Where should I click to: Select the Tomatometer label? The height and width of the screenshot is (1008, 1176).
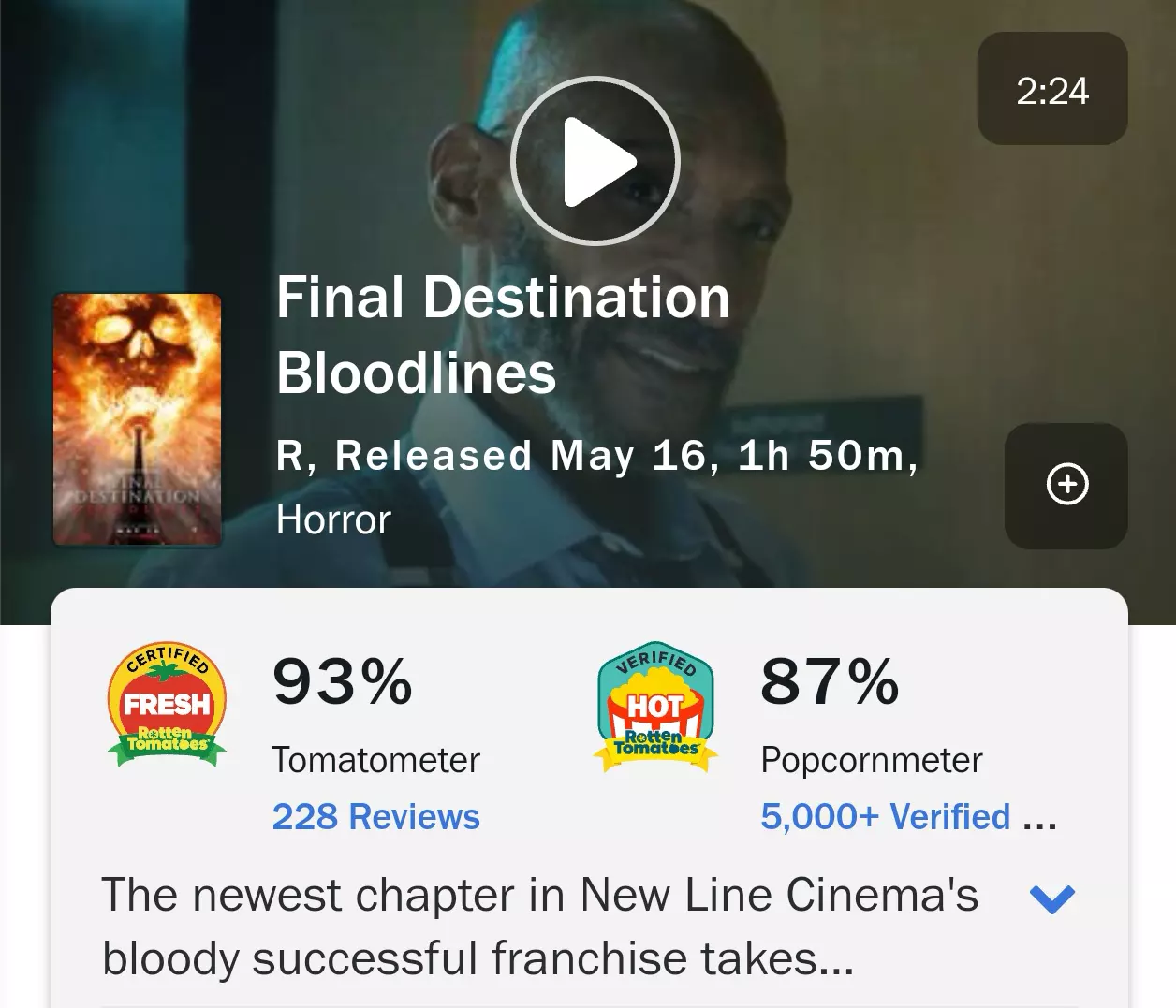[x=375, y=760]
